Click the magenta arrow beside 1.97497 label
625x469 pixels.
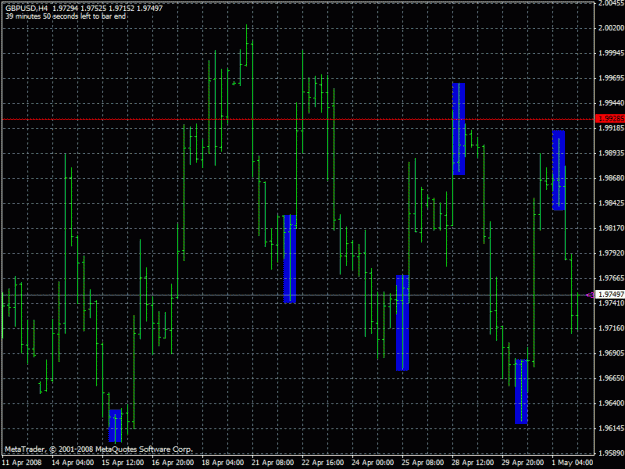coord(590,295)
